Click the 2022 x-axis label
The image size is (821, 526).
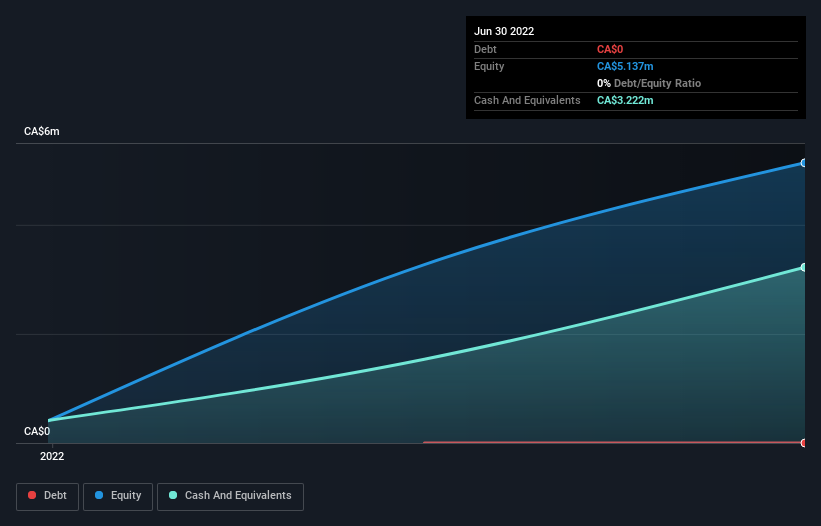click(52, 456)
